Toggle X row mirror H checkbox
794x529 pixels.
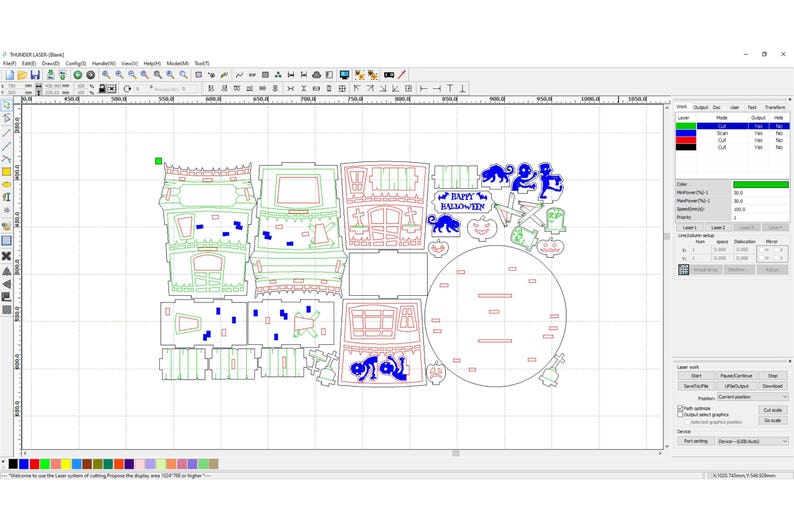[x=763, y=250]
